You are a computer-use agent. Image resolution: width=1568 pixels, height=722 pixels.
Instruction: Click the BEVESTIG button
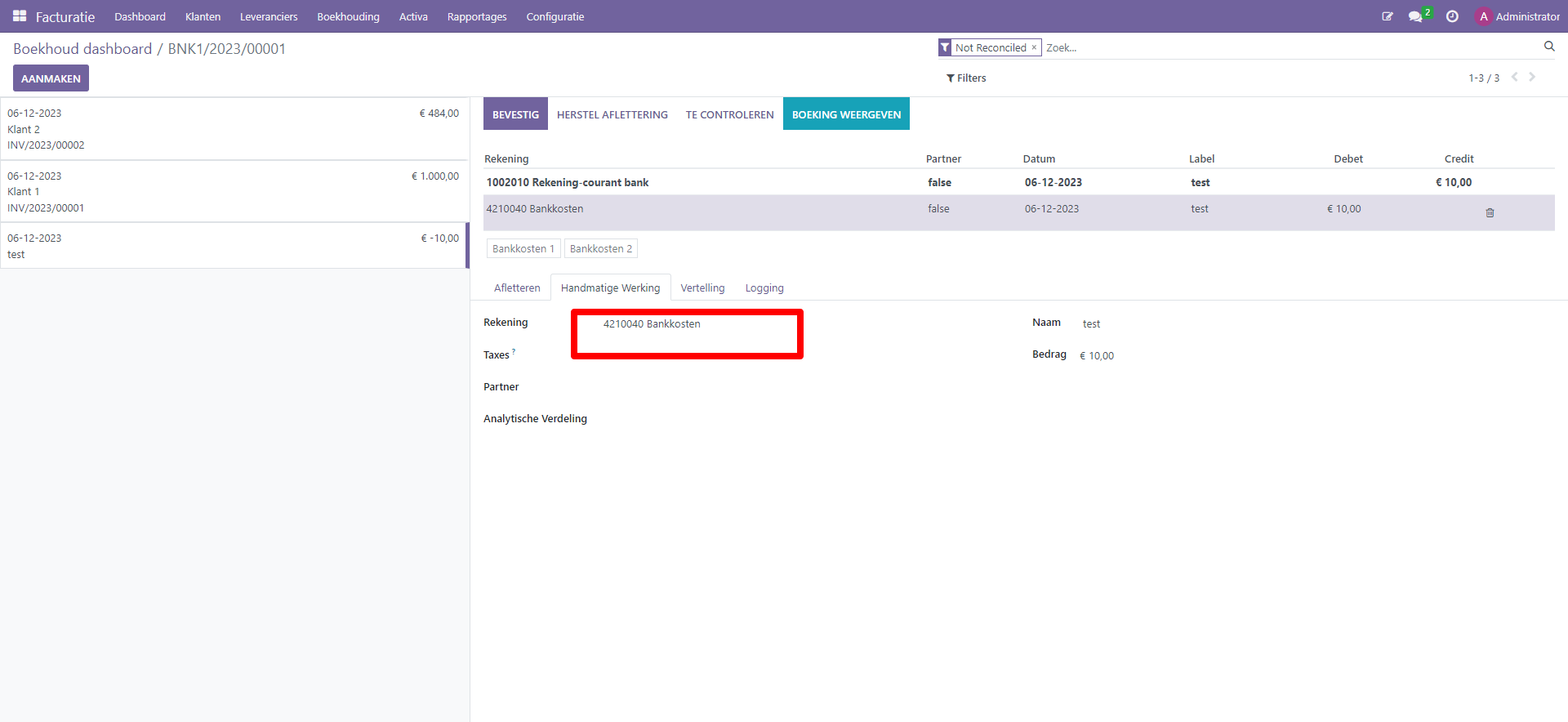(x=515, y=114)
